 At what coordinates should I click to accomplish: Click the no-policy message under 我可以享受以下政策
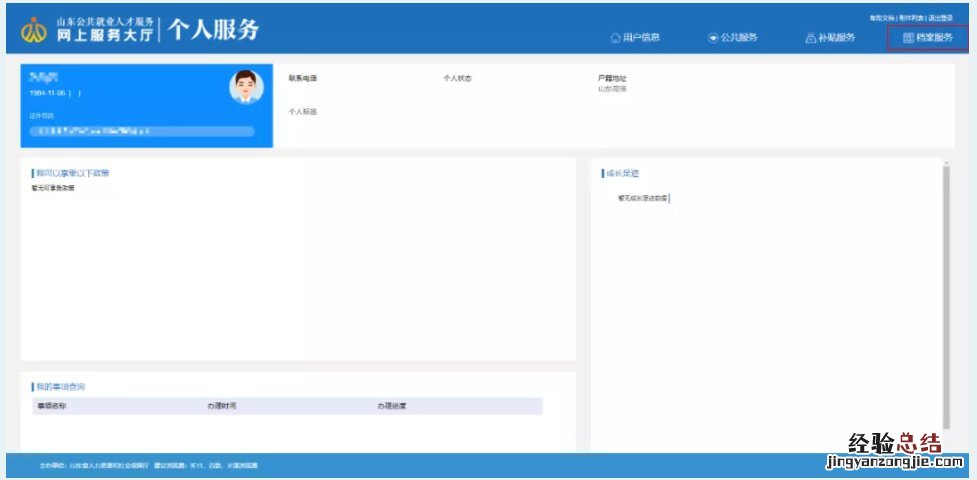pyautogui.click(x=53, y=188)
